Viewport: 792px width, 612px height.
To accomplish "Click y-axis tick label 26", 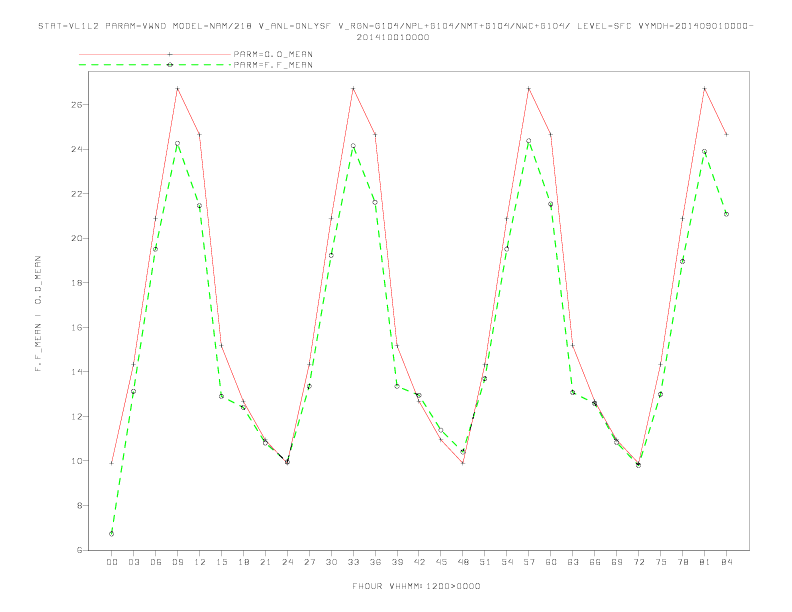I will click(77, 105).
